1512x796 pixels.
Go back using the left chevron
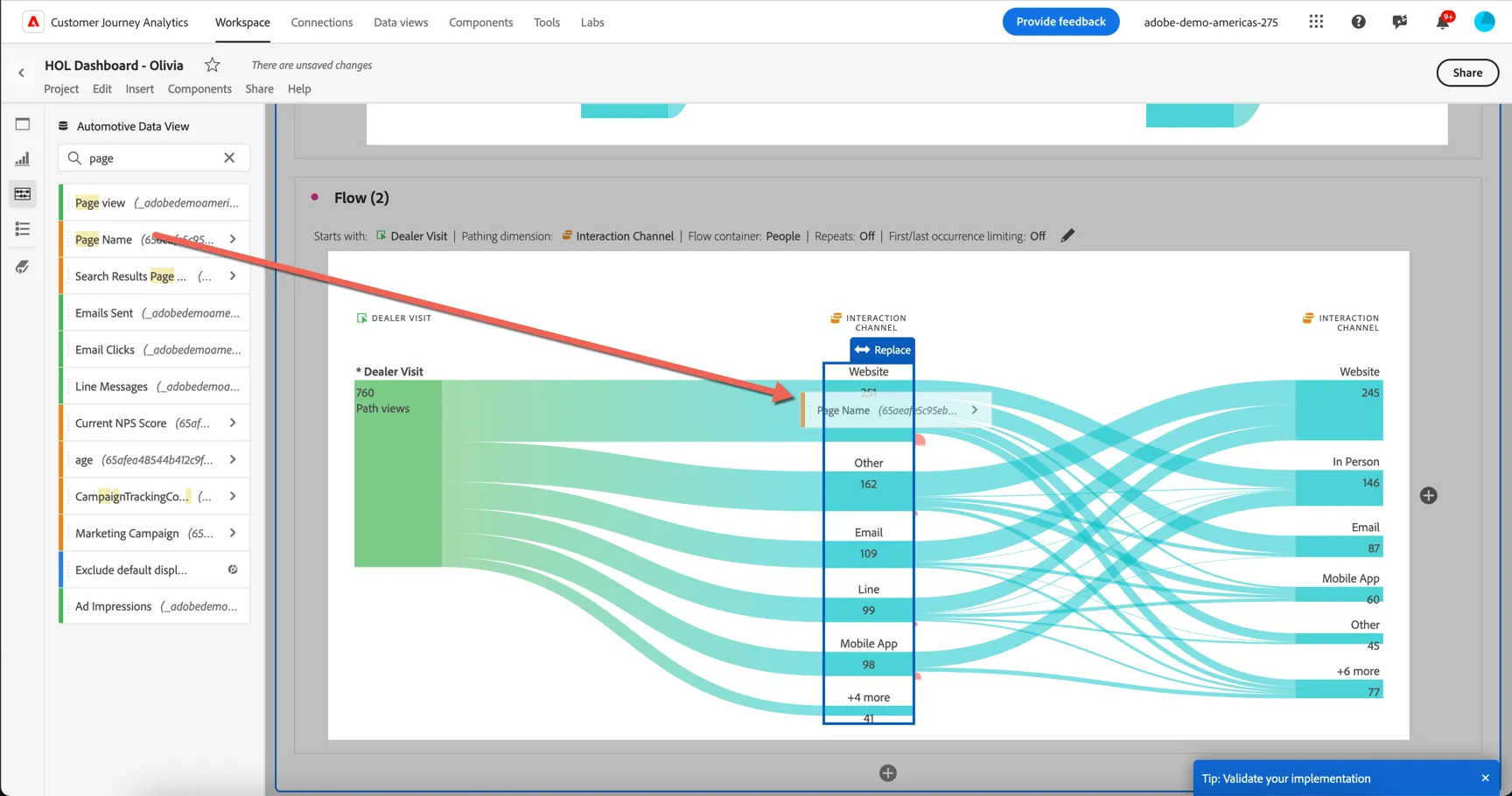(x=22, y=73)
